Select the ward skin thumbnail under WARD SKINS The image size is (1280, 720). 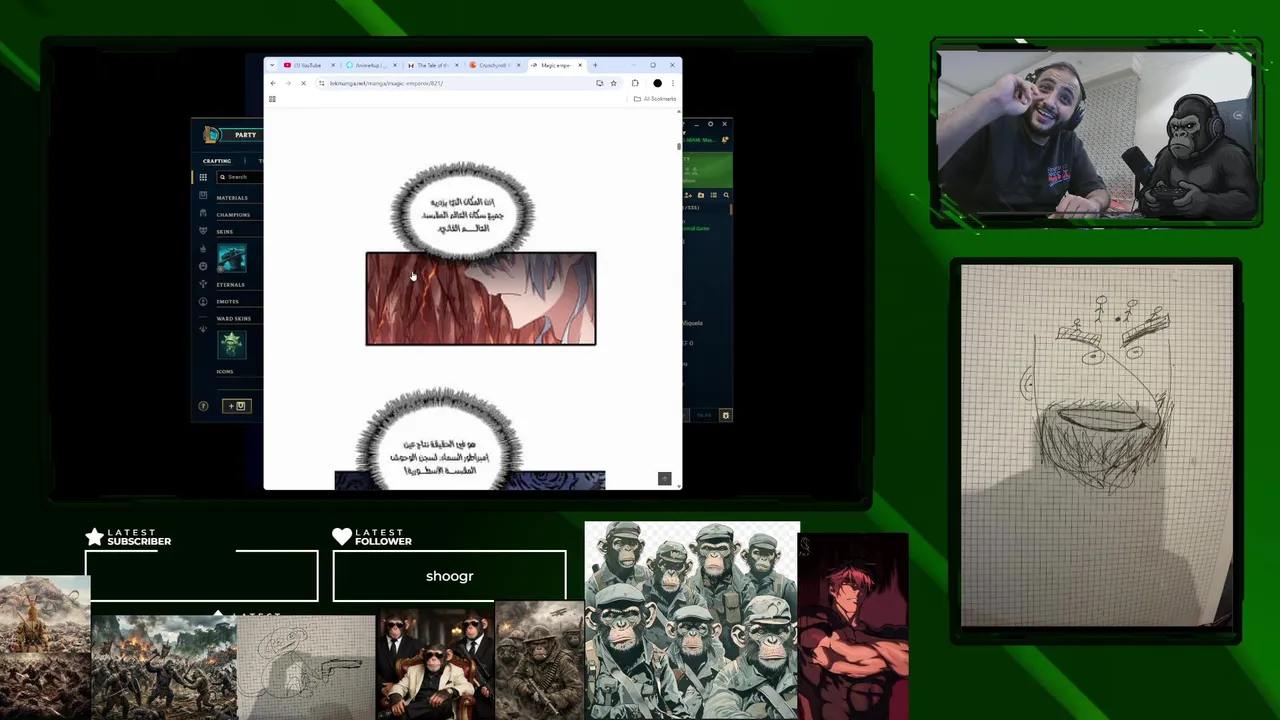[x=232, y=344]
